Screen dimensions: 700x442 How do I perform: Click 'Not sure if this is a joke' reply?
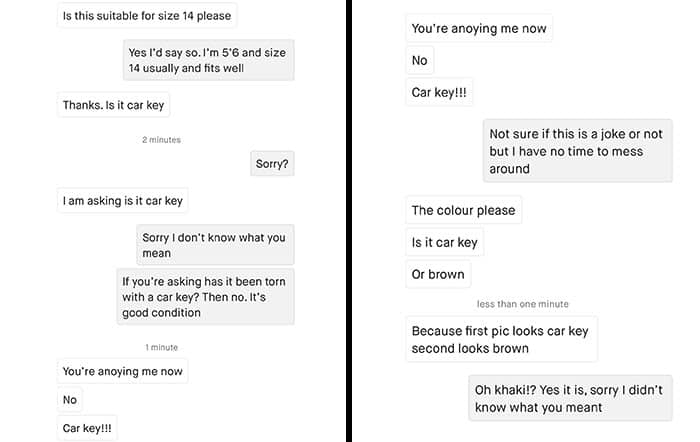point(578,151)
